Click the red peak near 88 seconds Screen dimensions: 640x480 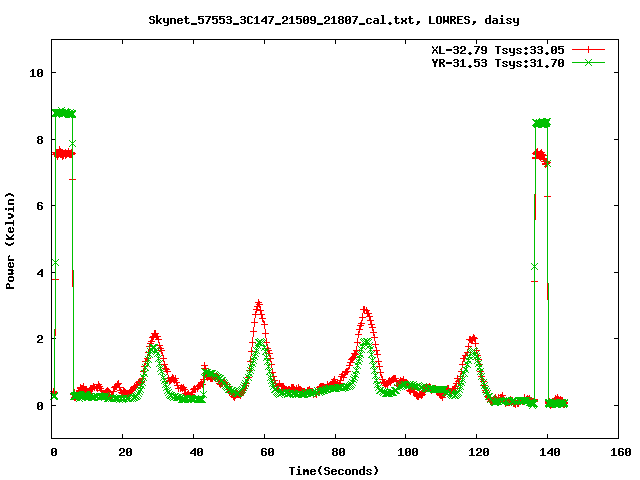tap(365, 312)
